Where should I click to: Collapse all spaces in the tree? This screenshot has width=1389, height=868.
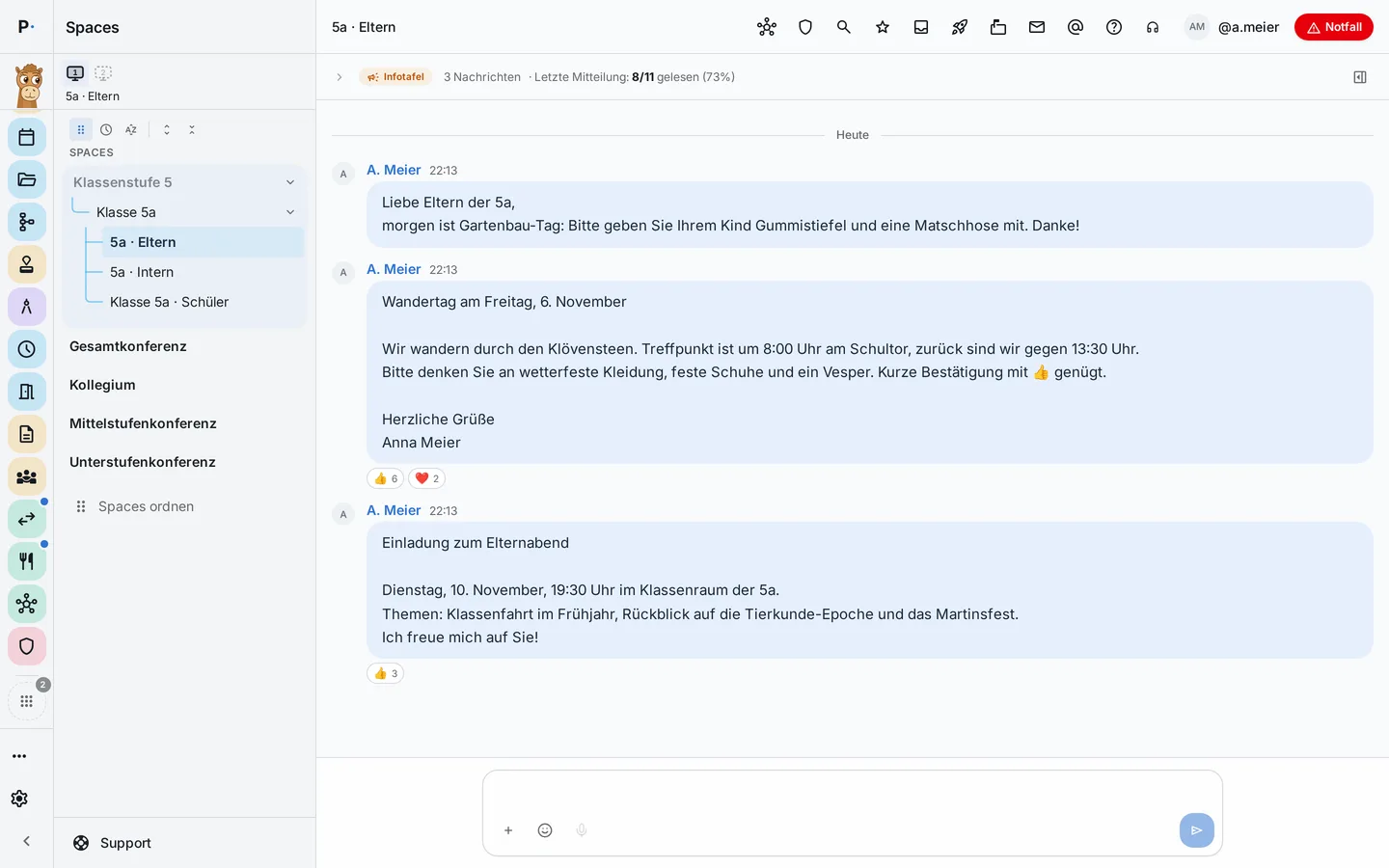(192, 129)
